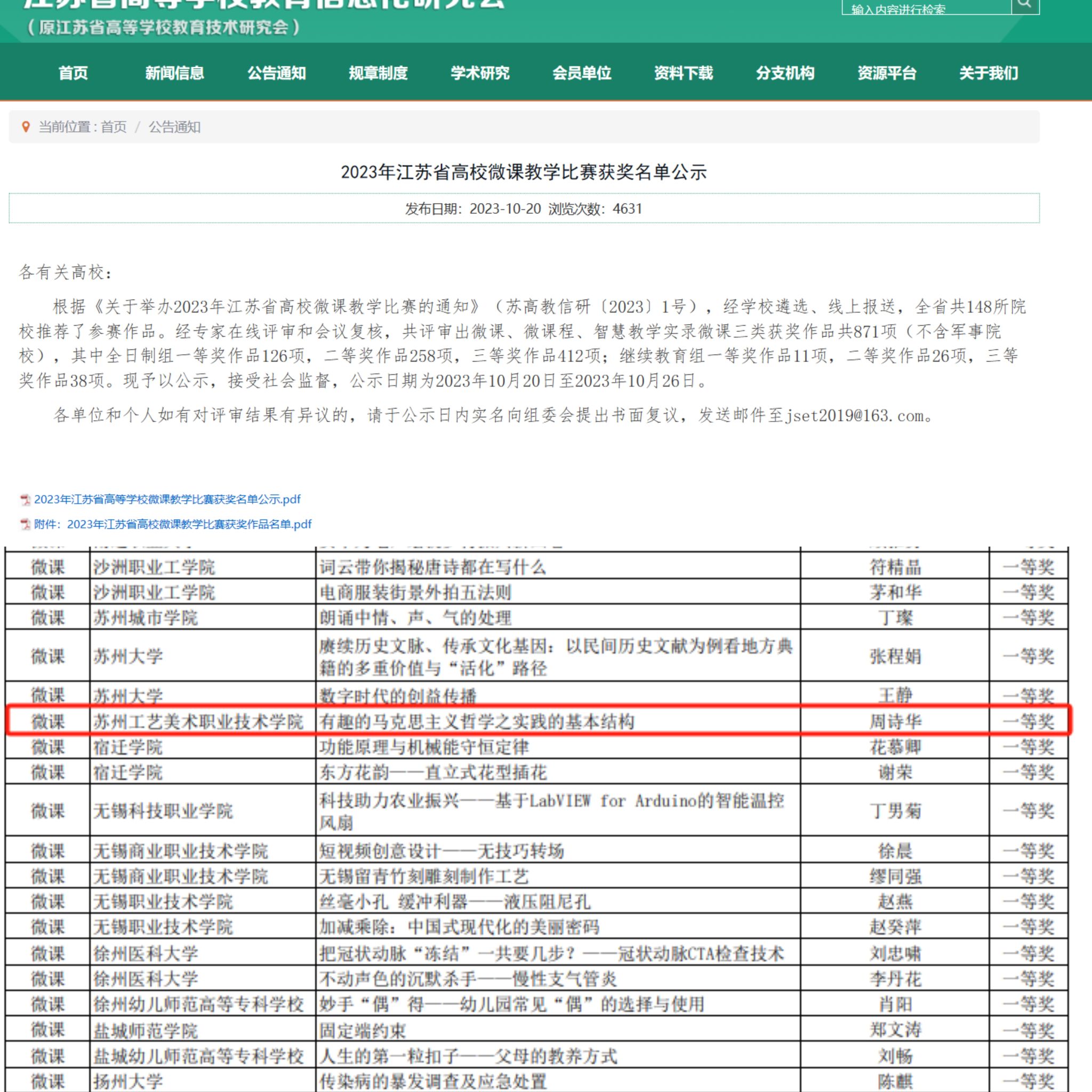This screenshot has width=1092, height=1092.
Task: Open 2023年江苏省高等学校微课教学比赛获奖名单公示.pdf link
Action: point(167,500)
